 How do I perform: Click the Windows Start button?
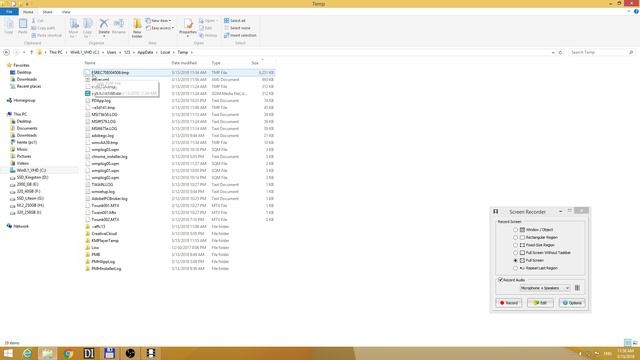point(8,353)
